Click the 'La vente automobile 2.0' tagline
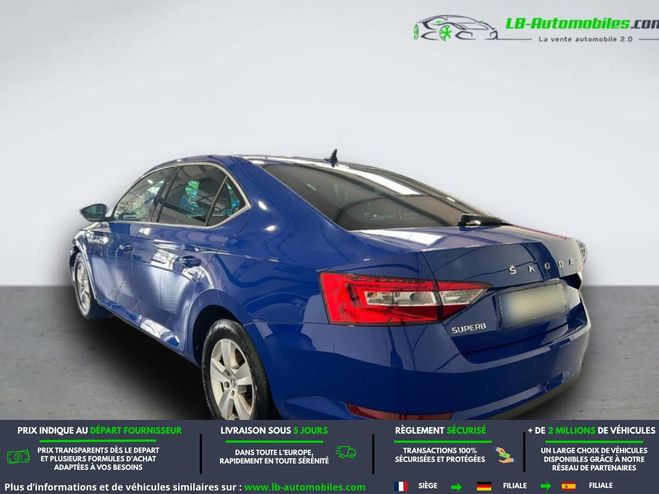 point(586,39)
